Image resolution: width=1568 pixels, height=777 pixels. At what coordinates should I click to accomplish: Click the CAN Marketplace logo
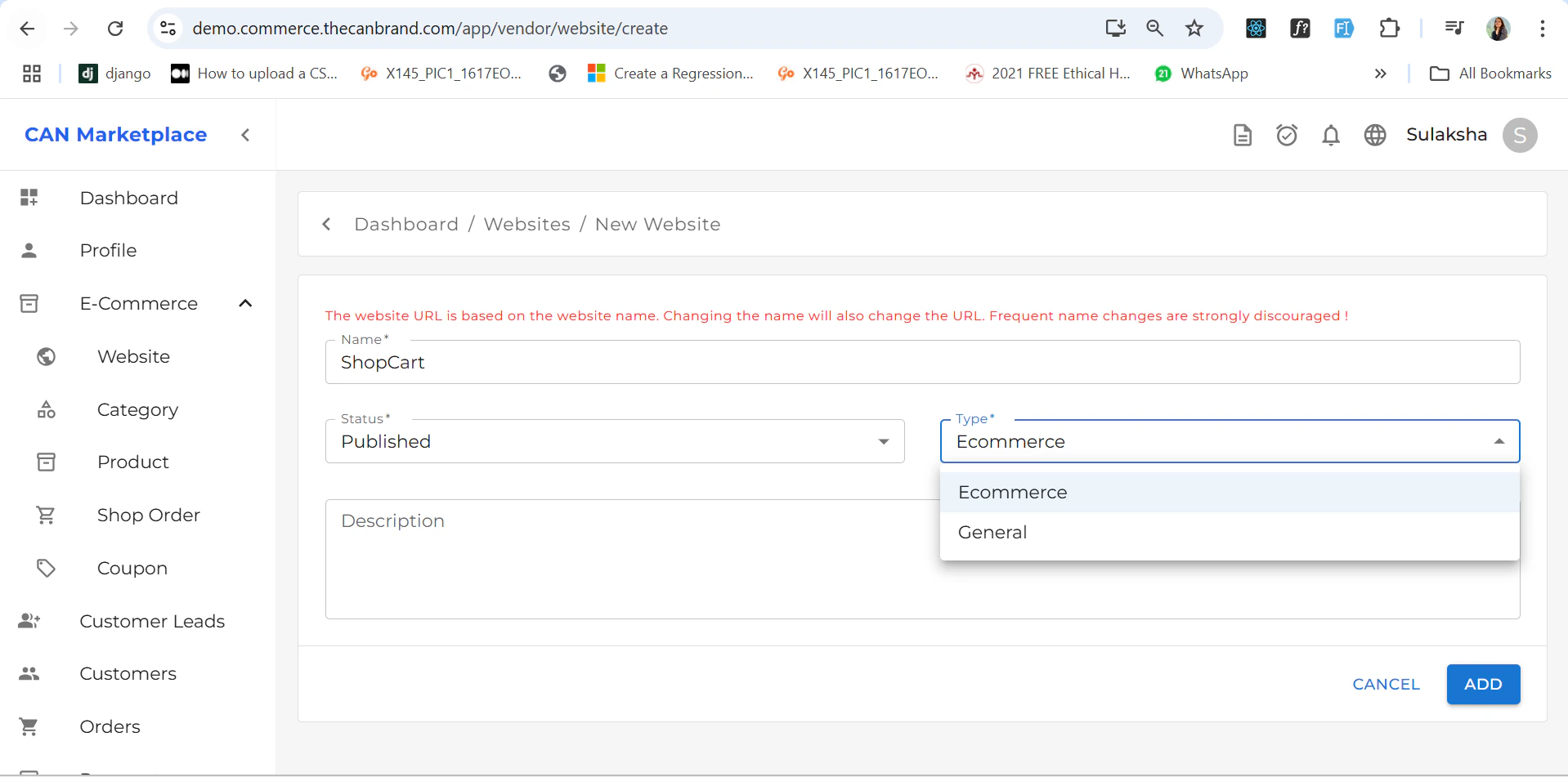115,135
